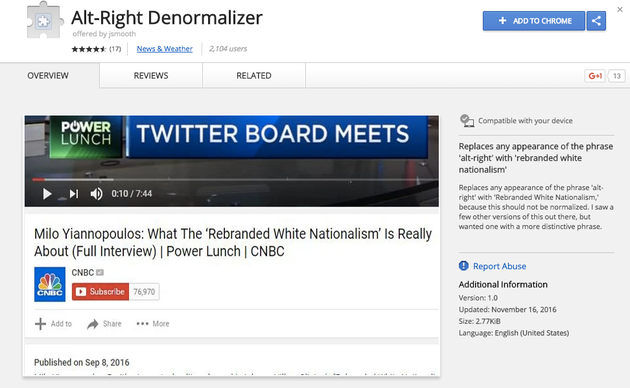Click the puzzle piece extension icon

(44, 20)
